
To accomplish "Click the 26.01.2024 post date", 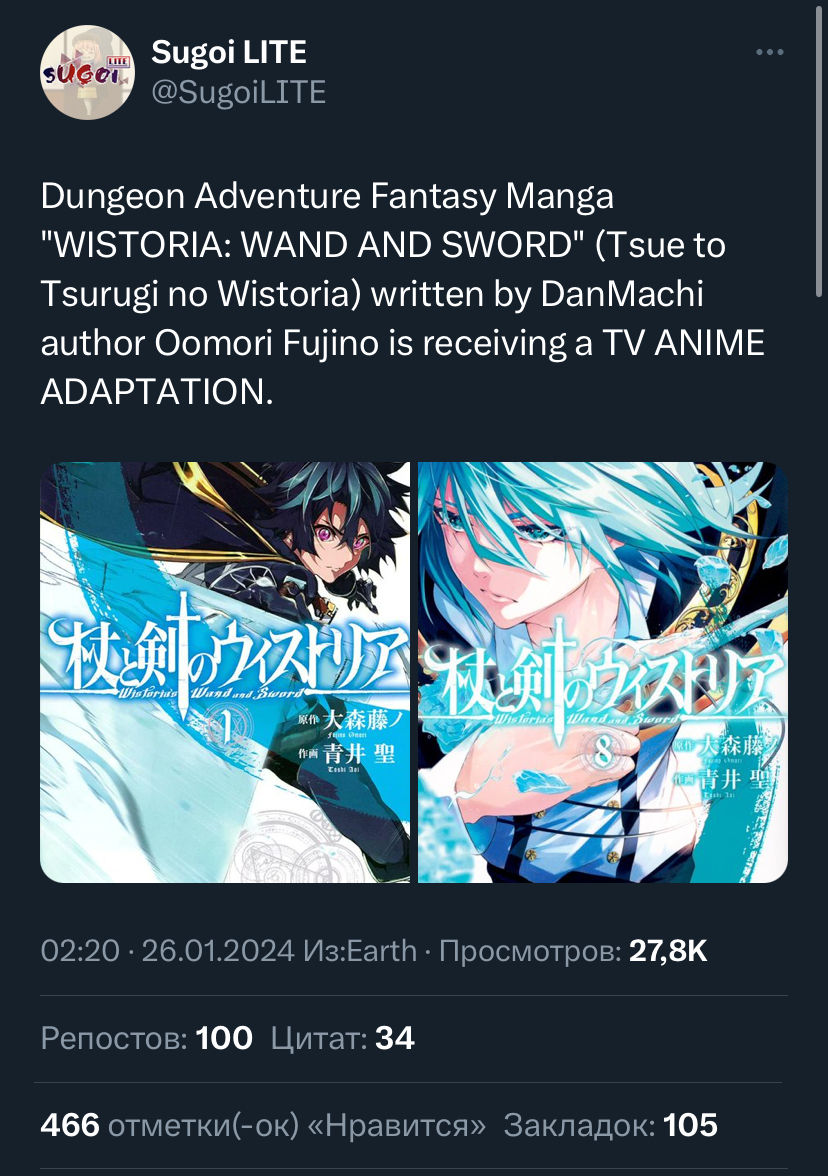I will (218, 951).
